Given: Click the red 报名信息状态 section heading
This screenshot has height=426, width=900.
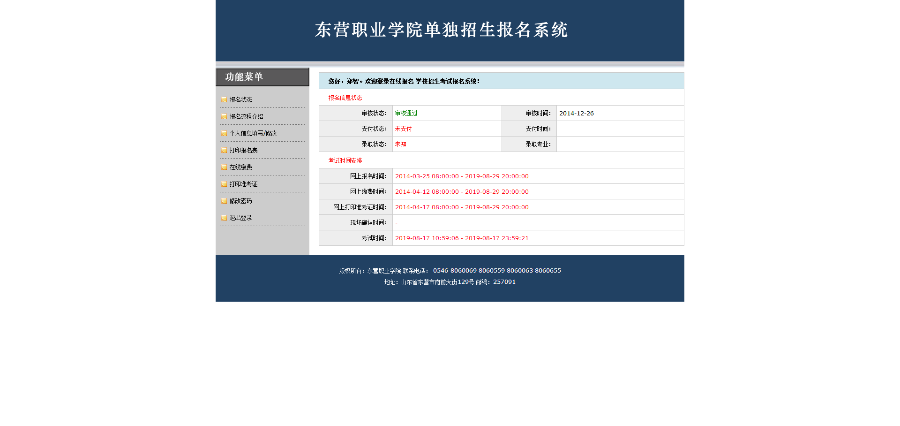Looking at the screenshot, I should click(345, 98).
